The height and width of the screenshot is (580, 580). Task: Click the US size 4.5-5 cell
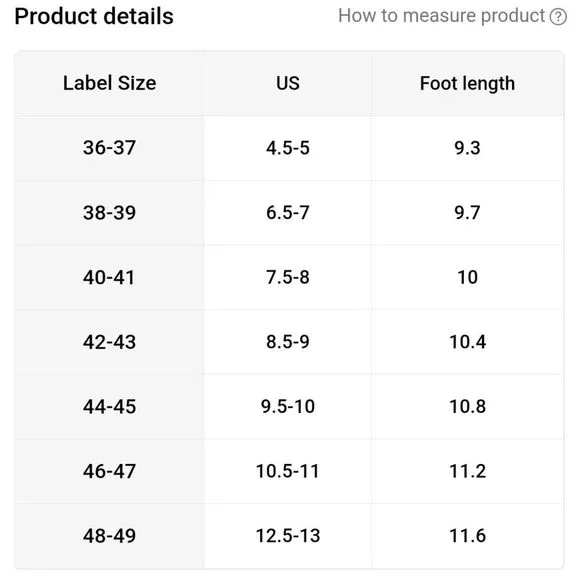(288, 148)
